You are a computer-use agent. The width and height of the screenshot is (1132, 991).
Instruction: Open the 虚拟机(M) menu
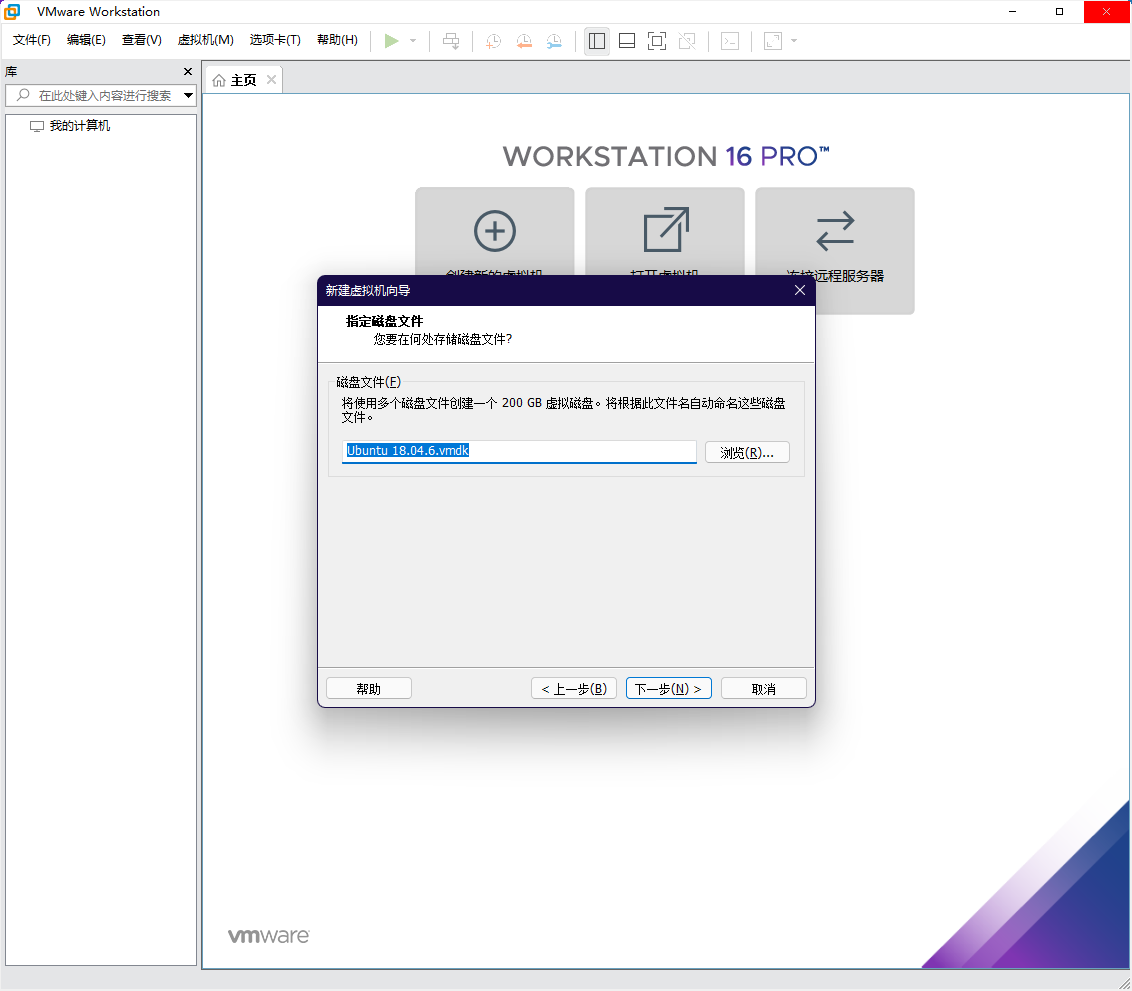(206, 40)
